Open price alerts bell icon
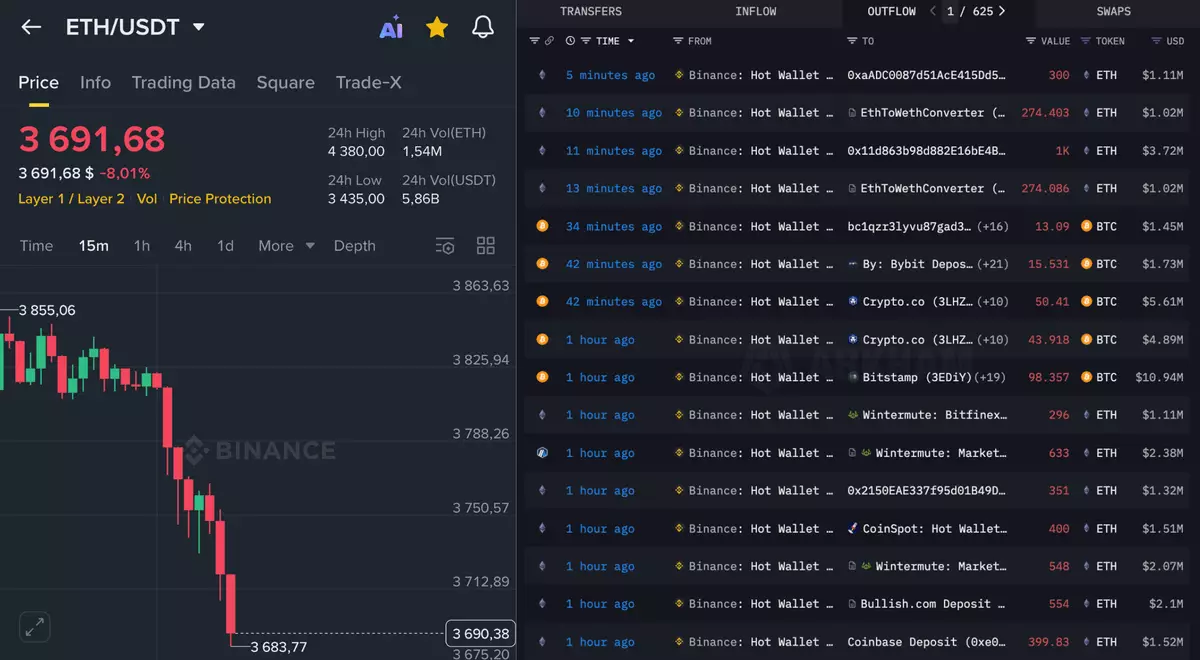Viewport: 1200px width, 660px height. pos(483,28)
